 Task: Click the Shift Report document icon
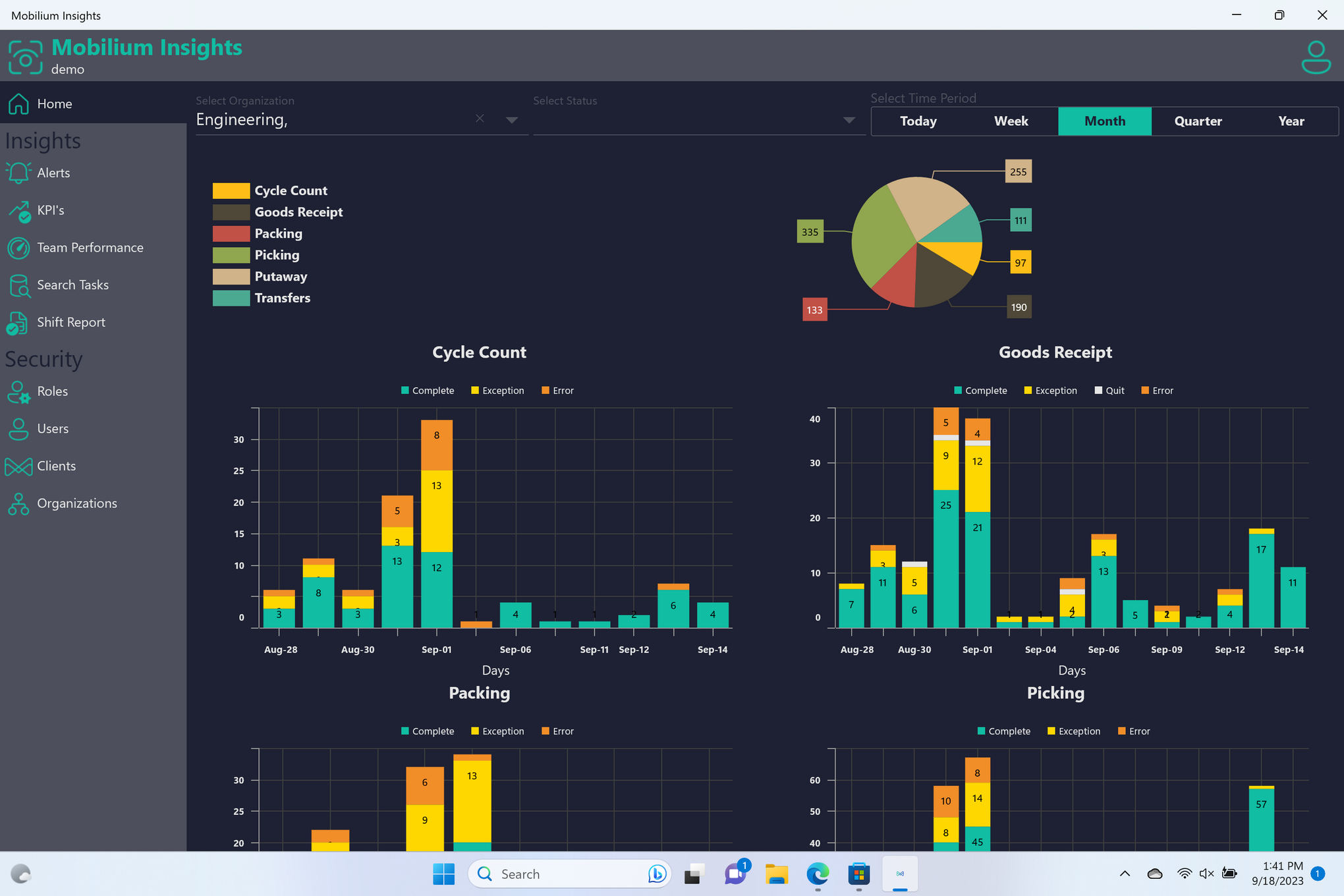(18, 323)
